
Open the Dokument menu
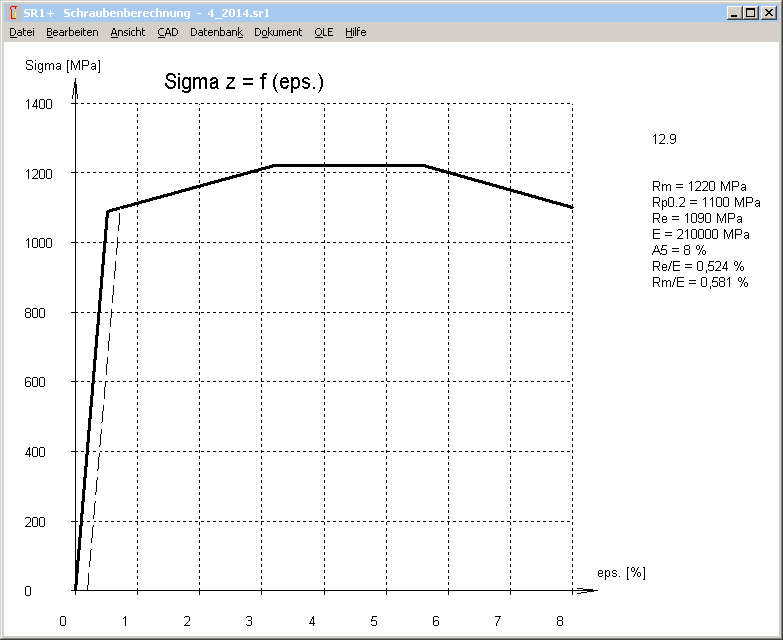pos(278,32)
